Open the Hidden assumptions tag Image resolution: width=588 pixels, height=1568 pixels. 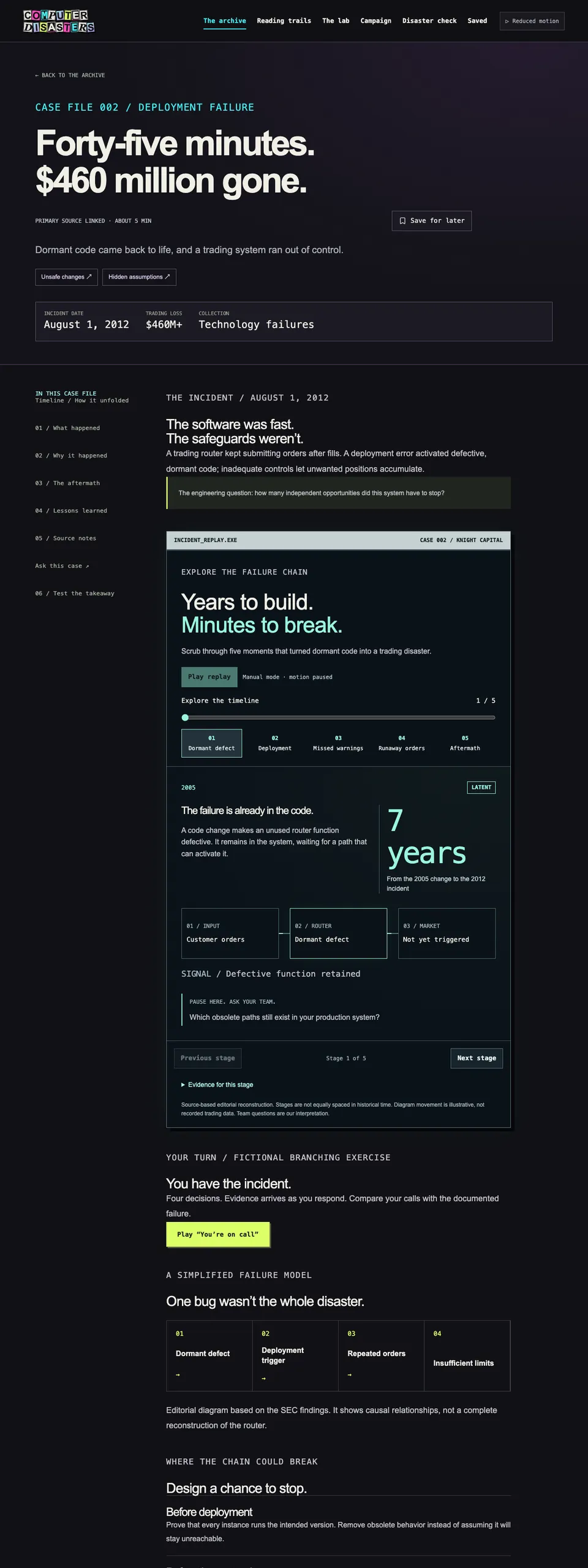pyautogui.click(x=139, y=277)
